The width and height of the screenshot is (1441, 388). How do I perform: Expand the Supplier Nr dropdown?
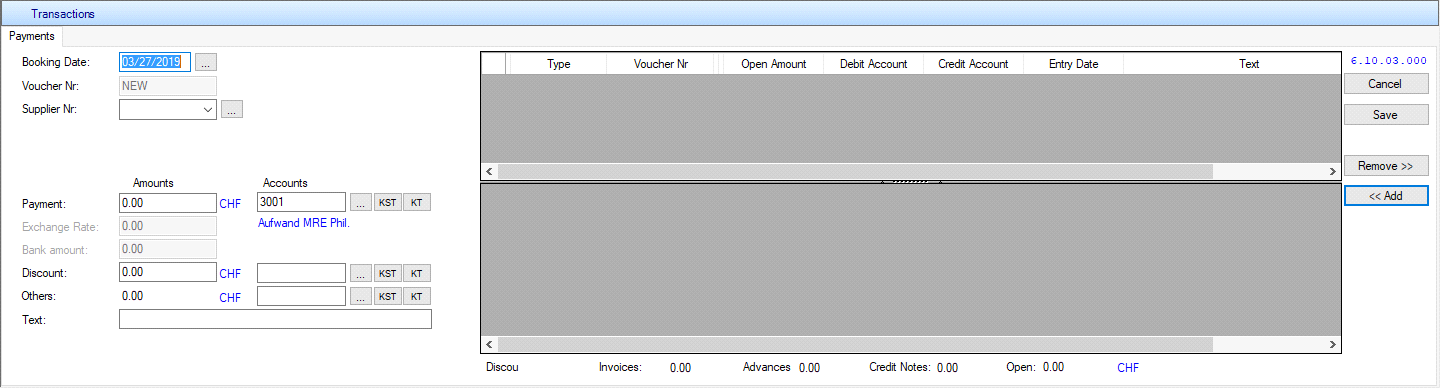(207, 110)
